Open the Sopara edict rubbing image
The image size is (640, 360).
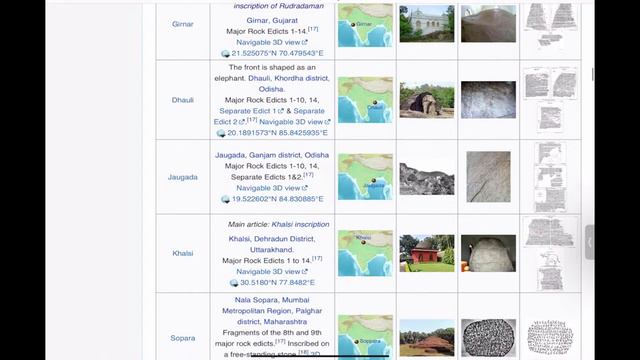(x=550, y=337)
